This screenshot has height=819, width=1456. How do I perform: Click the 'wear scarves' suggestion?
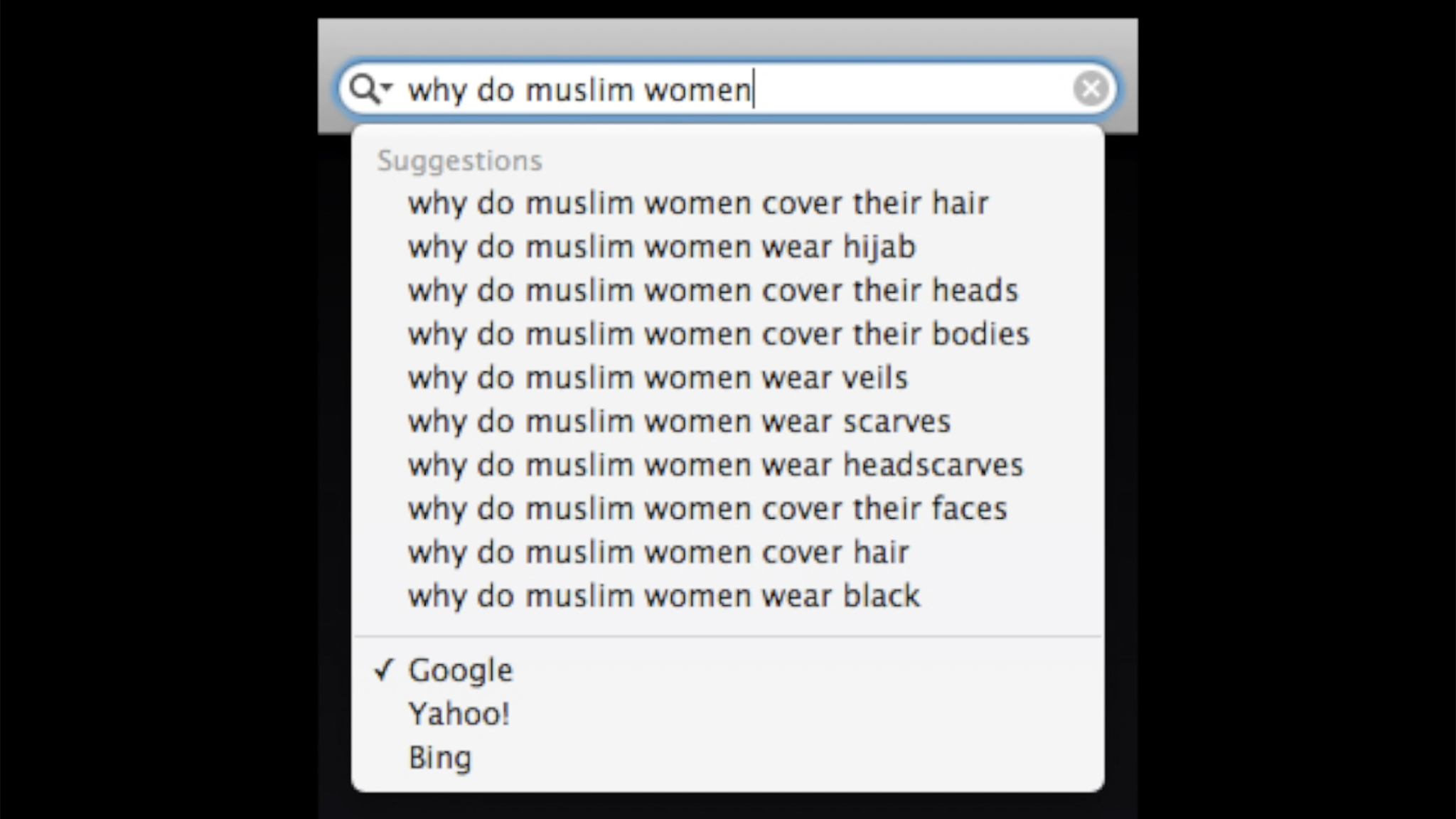tap(679, 422)
